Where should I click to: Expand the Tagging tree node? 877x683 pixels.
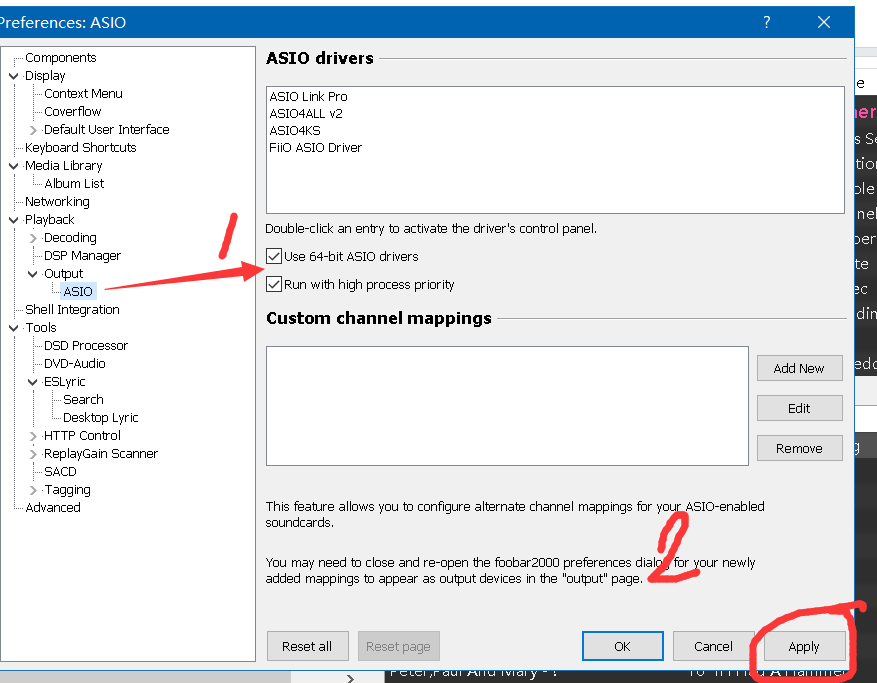coord(33,491)
